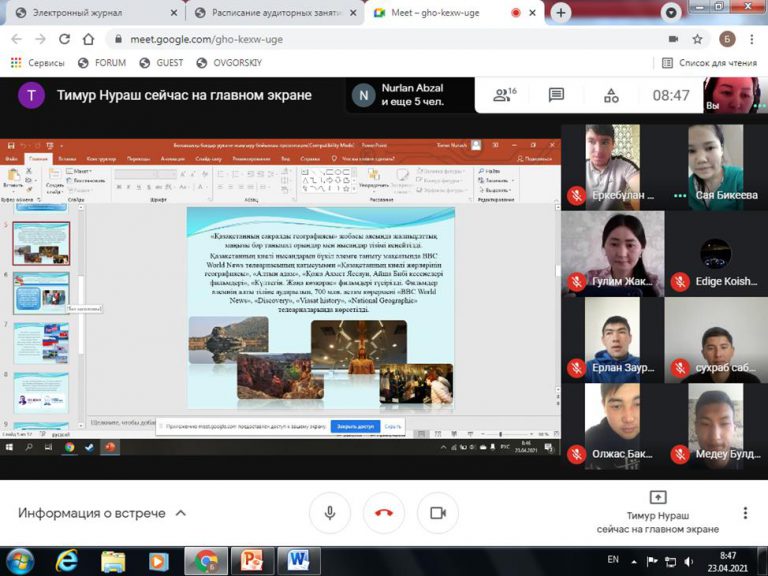The width and height of the screenshot is (768, 576).
Task: Open the meeting chat panel
Action: click(x=556, y=95)
